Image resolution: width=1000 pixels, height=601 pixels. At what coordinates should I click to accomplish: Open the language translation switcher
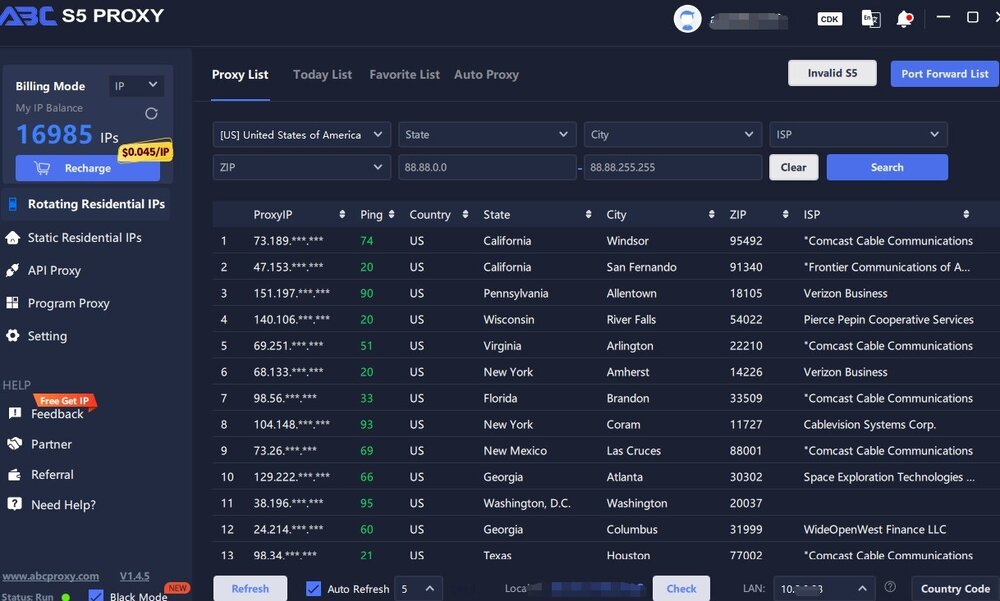[871, 19]
